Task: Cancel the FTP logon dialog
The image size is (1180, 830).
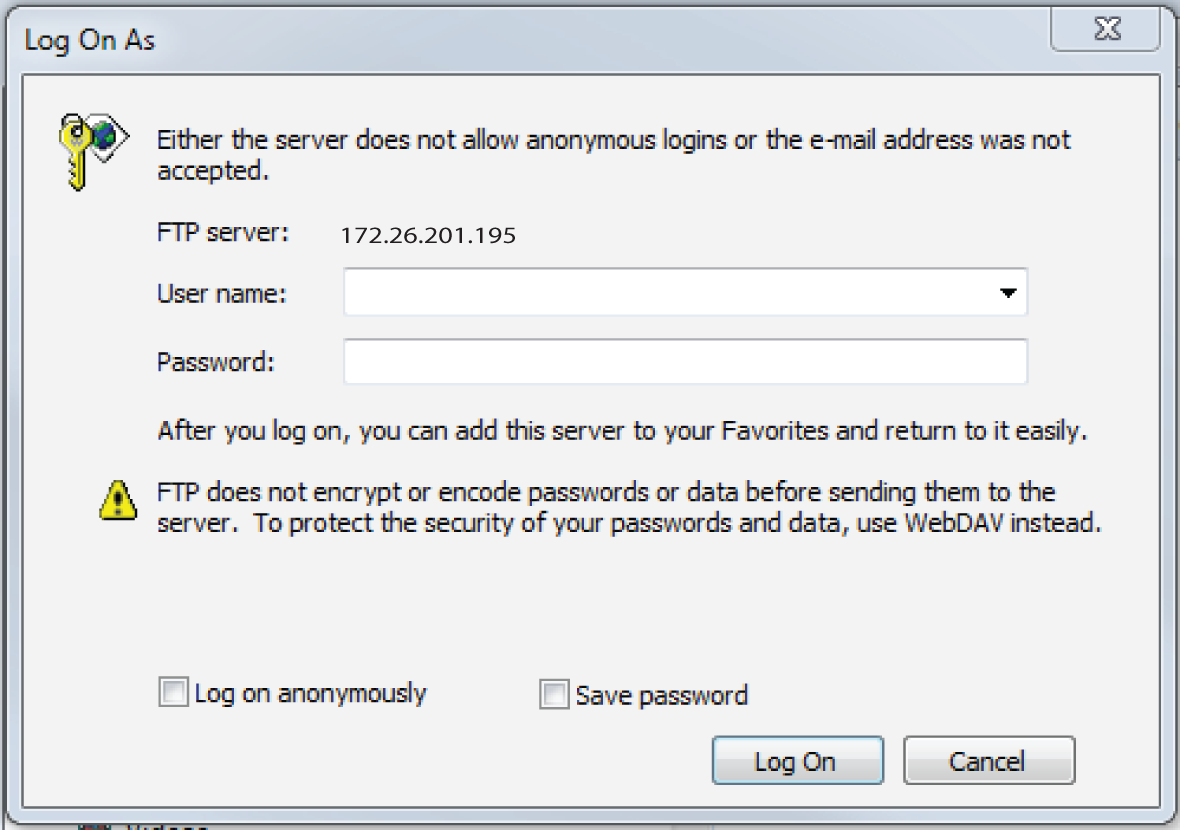Action: click(x=988, y=761)
